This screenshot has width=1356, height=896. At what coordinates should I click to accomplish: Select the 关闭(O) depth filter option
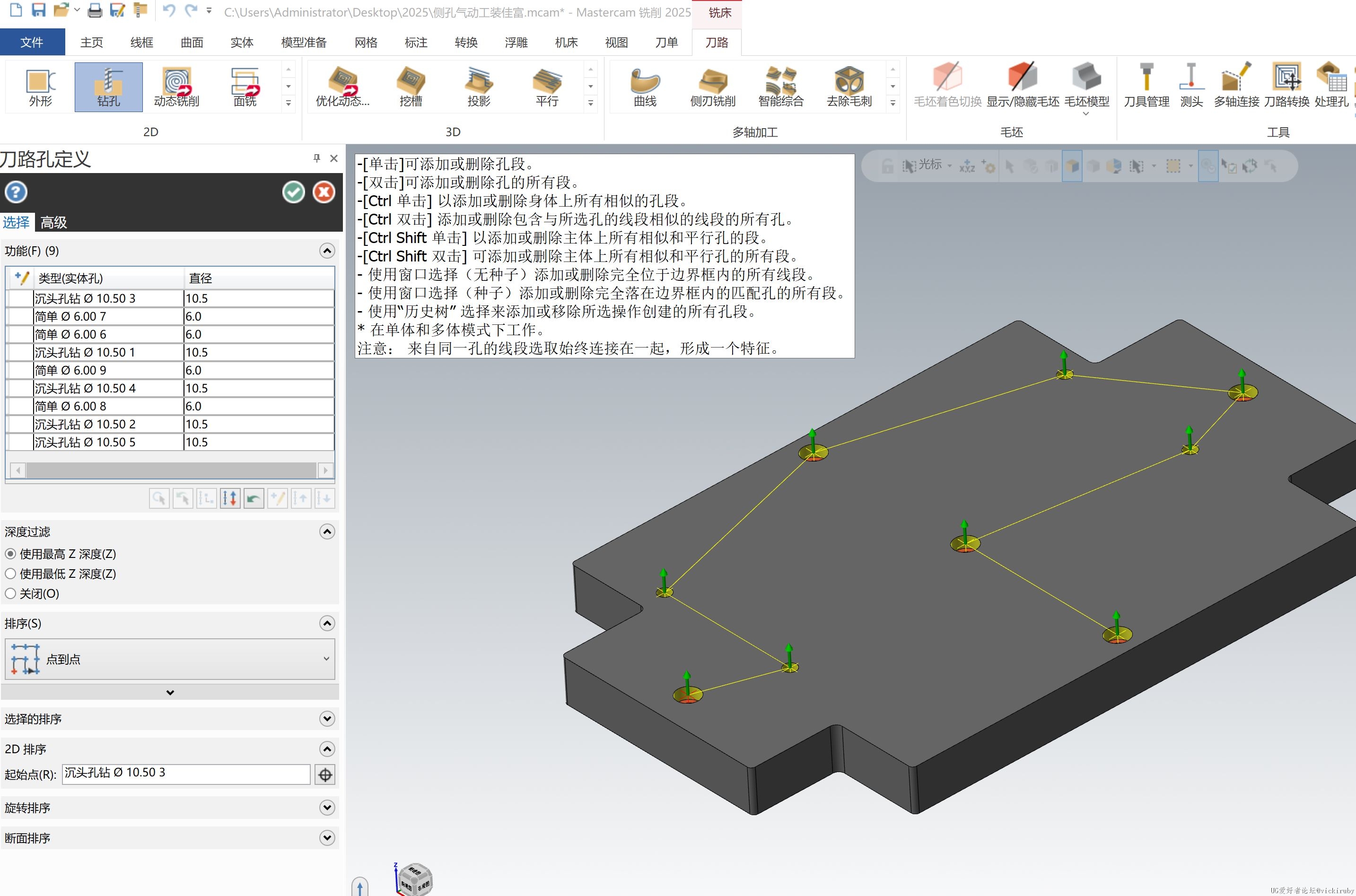(x=10, y=594)
